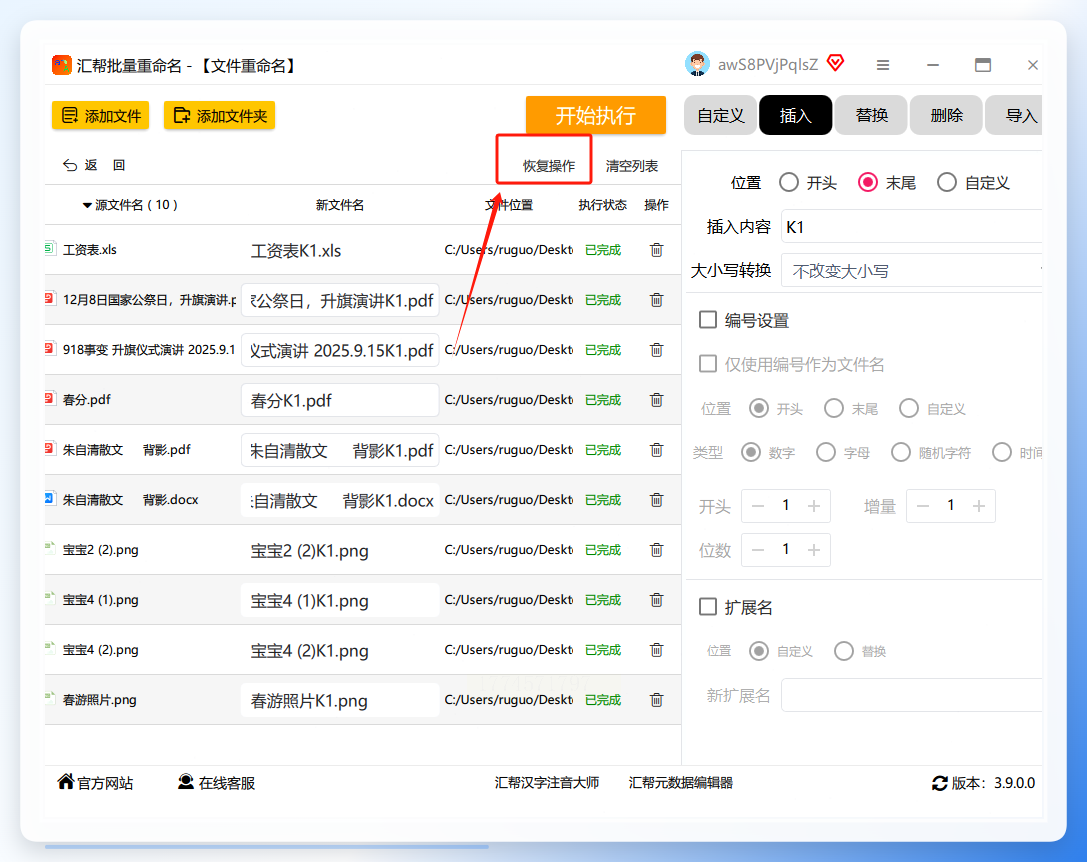Remove 宝宝4 (2).png with trash icon
The image size is (1087, 862).
pyautogui.click(x=656, y=650)
